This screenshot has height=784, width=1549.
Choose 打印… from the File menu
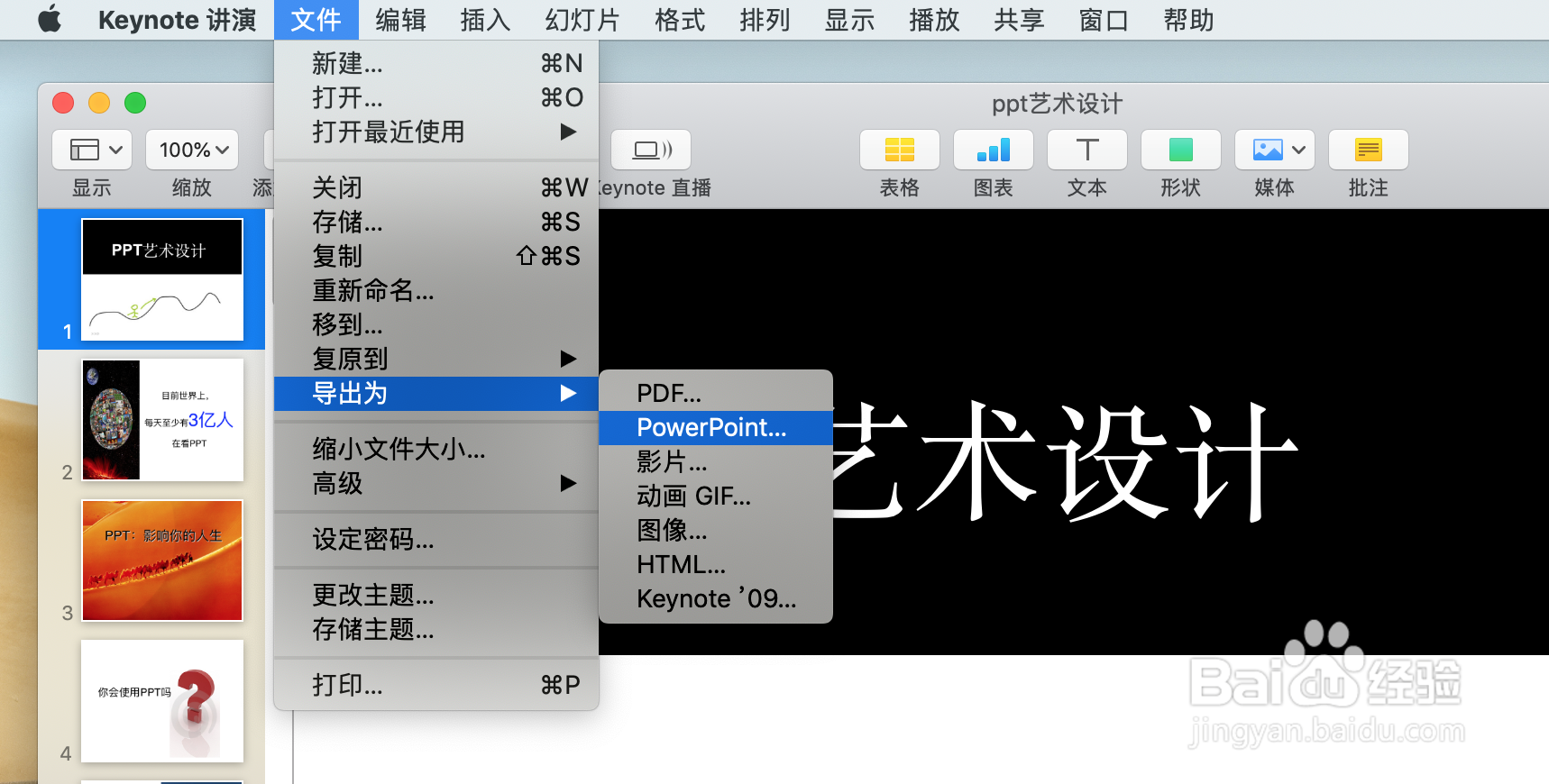click(436, 685)
